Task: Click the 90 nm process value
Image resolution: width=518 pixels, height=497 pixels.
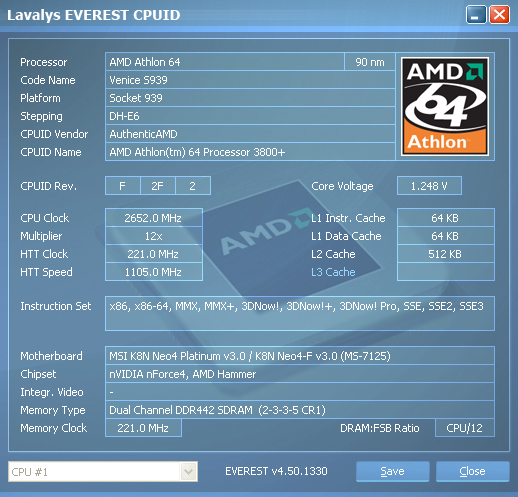Action: [370, 62]
